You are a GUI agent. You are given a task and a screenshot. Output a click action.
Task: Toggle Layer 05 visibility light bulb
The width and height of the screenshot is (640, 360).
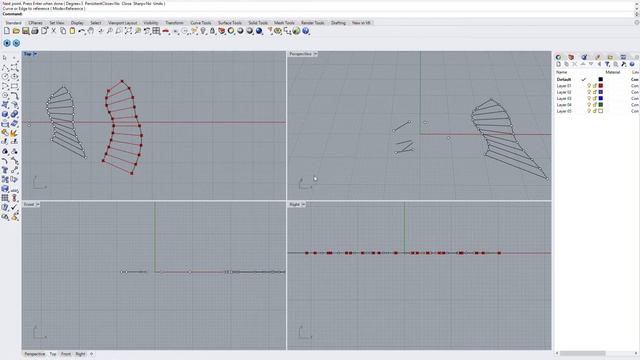[589, 111]
